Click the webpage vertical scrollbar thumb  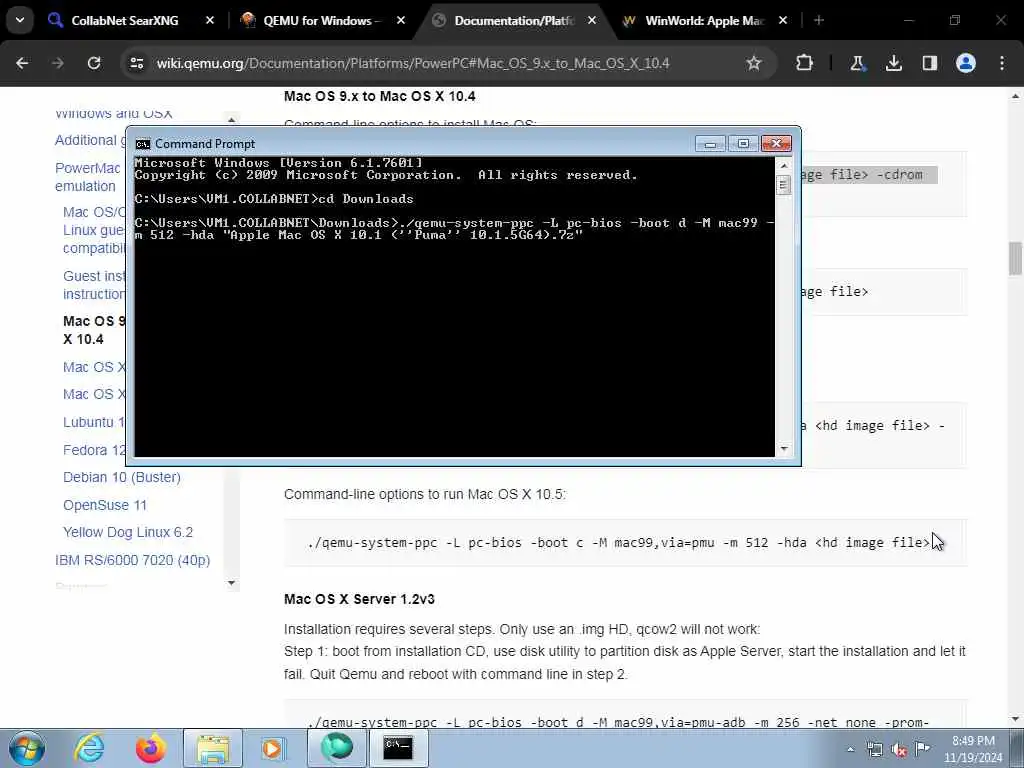[1015, 259]
